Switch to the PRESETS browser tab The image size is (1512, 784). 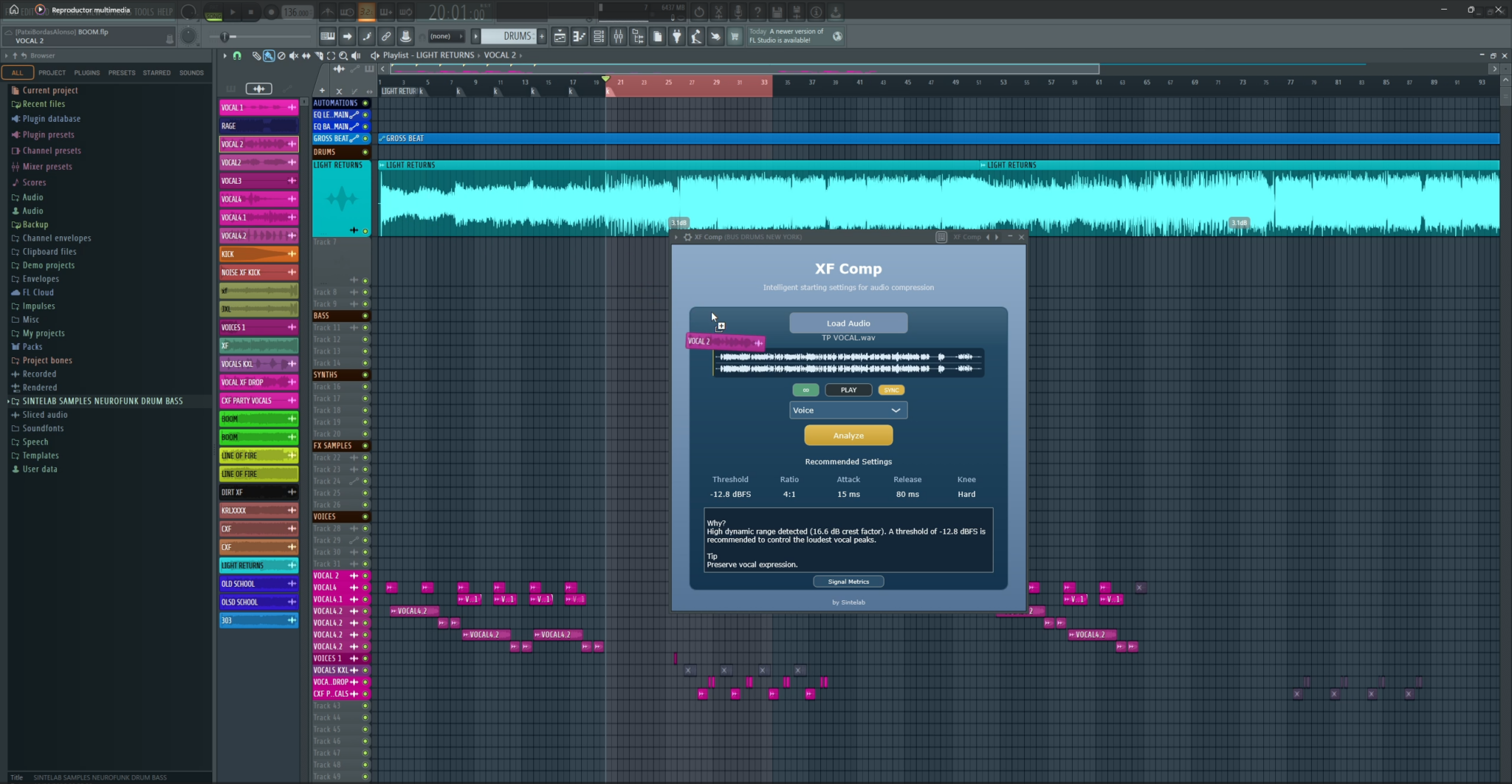pyautogui.click(x=122, y=72)
